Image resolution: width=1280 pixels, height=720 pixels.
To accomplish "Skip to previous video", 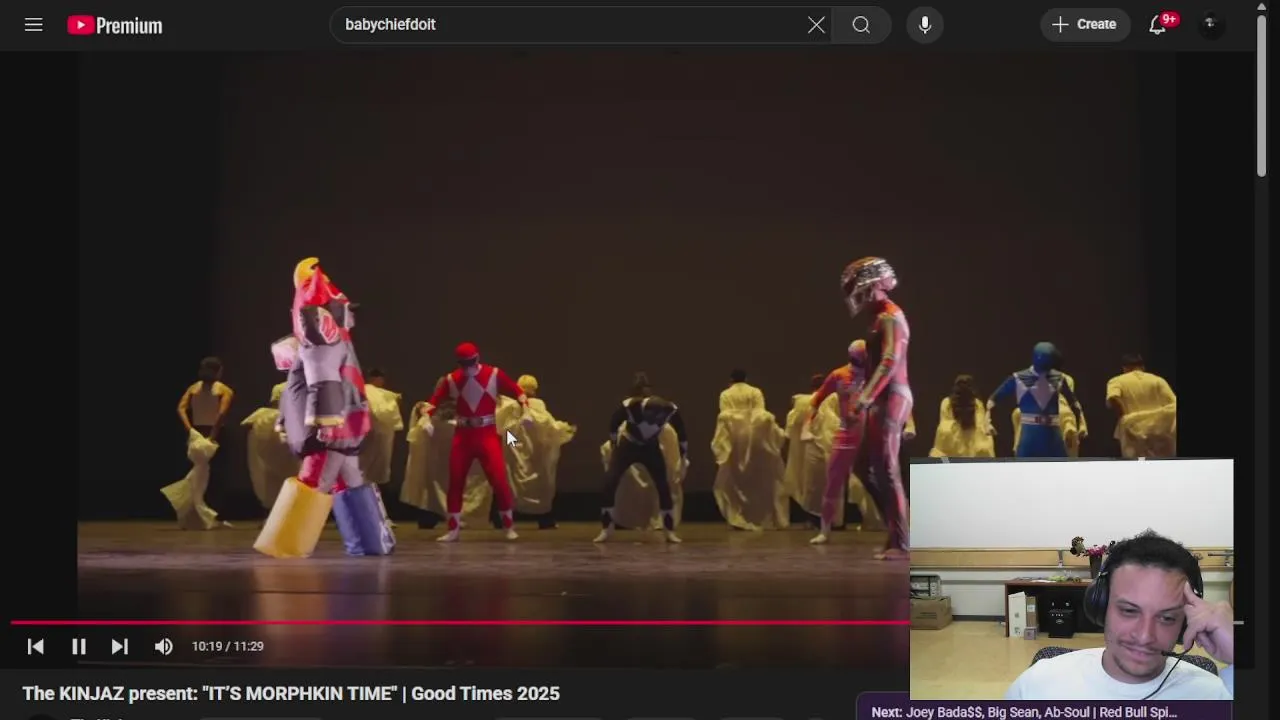I will click(x=36, y=646).
